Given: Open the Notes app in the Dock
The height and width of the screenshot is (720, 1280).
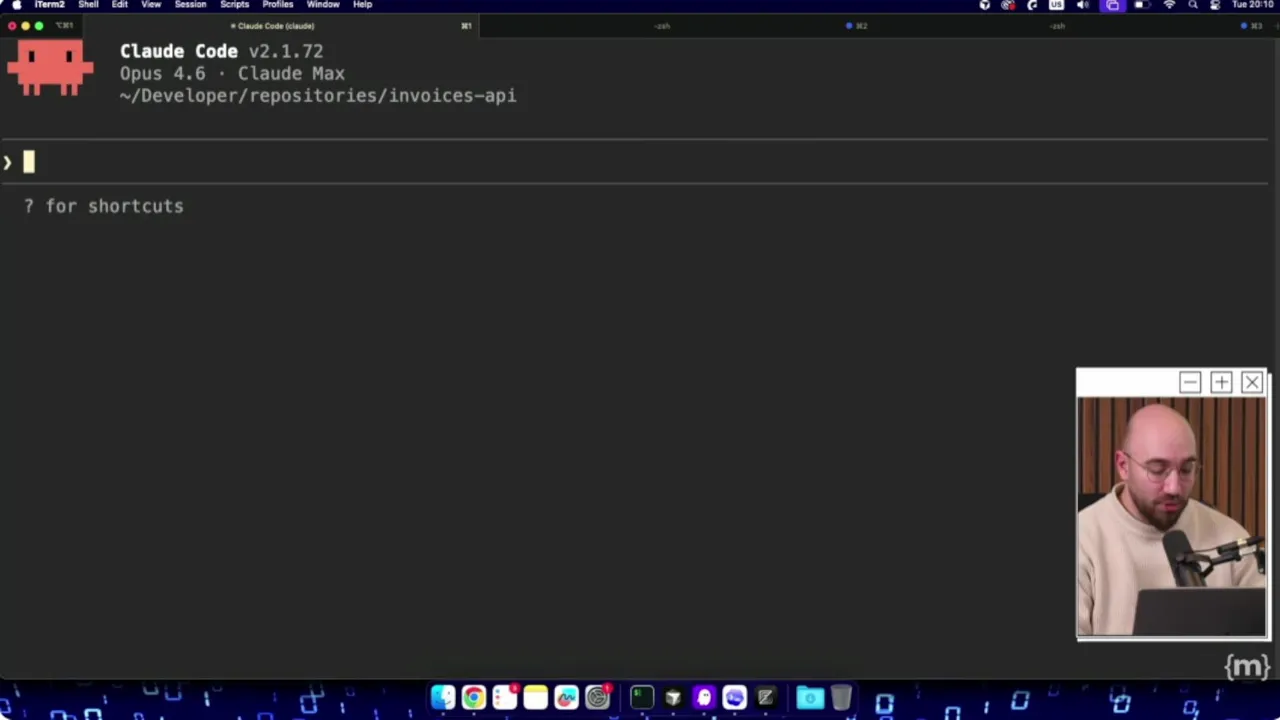Looking at the screenshot, I should 536,697.
